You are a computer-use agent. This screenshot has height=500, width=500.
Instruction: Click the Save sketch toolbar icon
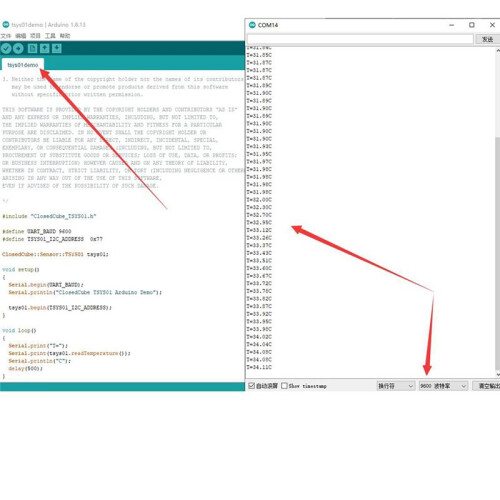pos(57,49)
